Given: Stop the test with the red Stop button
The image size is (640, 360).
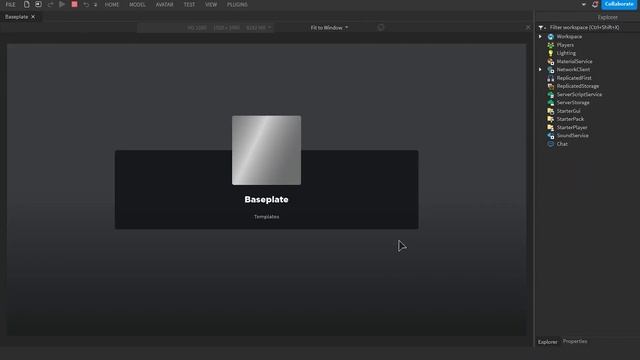Looking at the screenshot, I should [x=74, y=4].
